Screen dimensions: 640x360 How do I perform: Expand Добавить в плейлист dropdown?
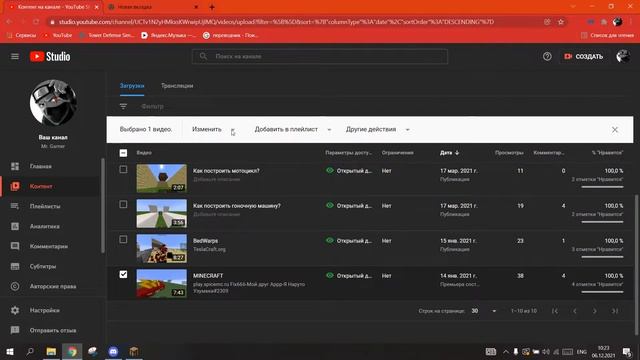(293, 129)
